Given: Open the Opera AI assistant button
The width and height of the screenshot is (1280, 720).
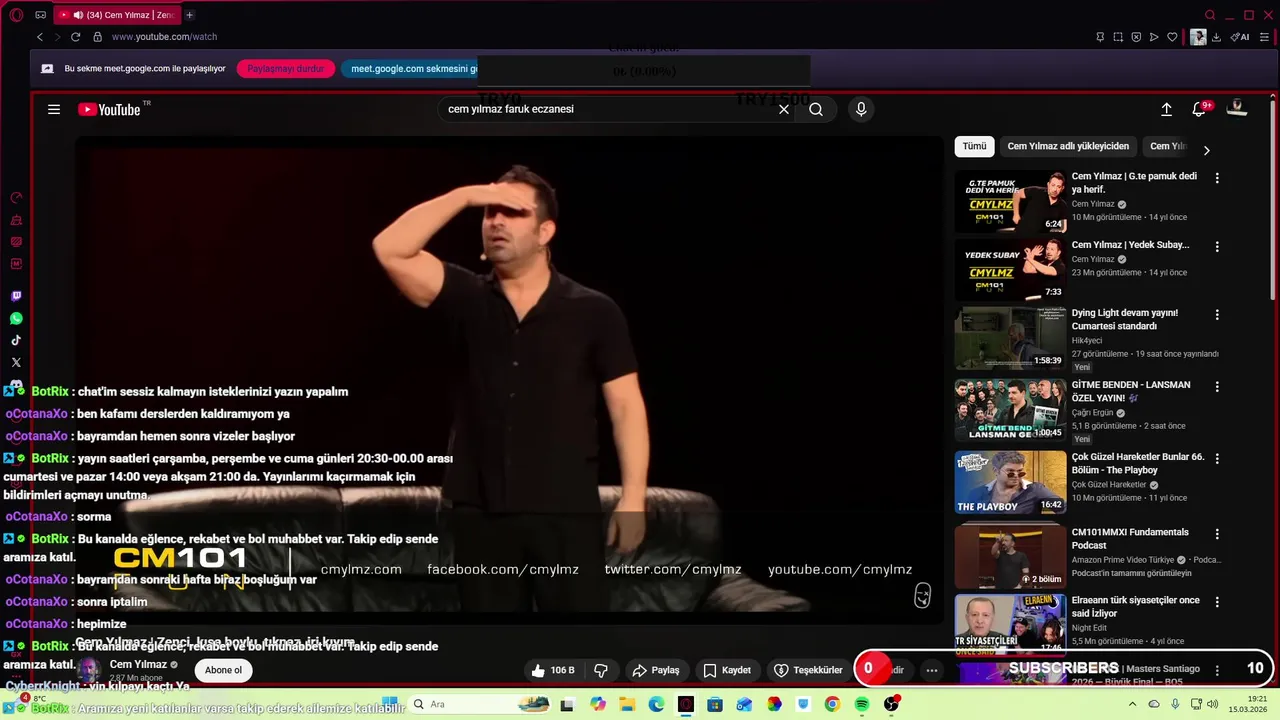Looking at the screenshot, I should (x=1240, y=37).
